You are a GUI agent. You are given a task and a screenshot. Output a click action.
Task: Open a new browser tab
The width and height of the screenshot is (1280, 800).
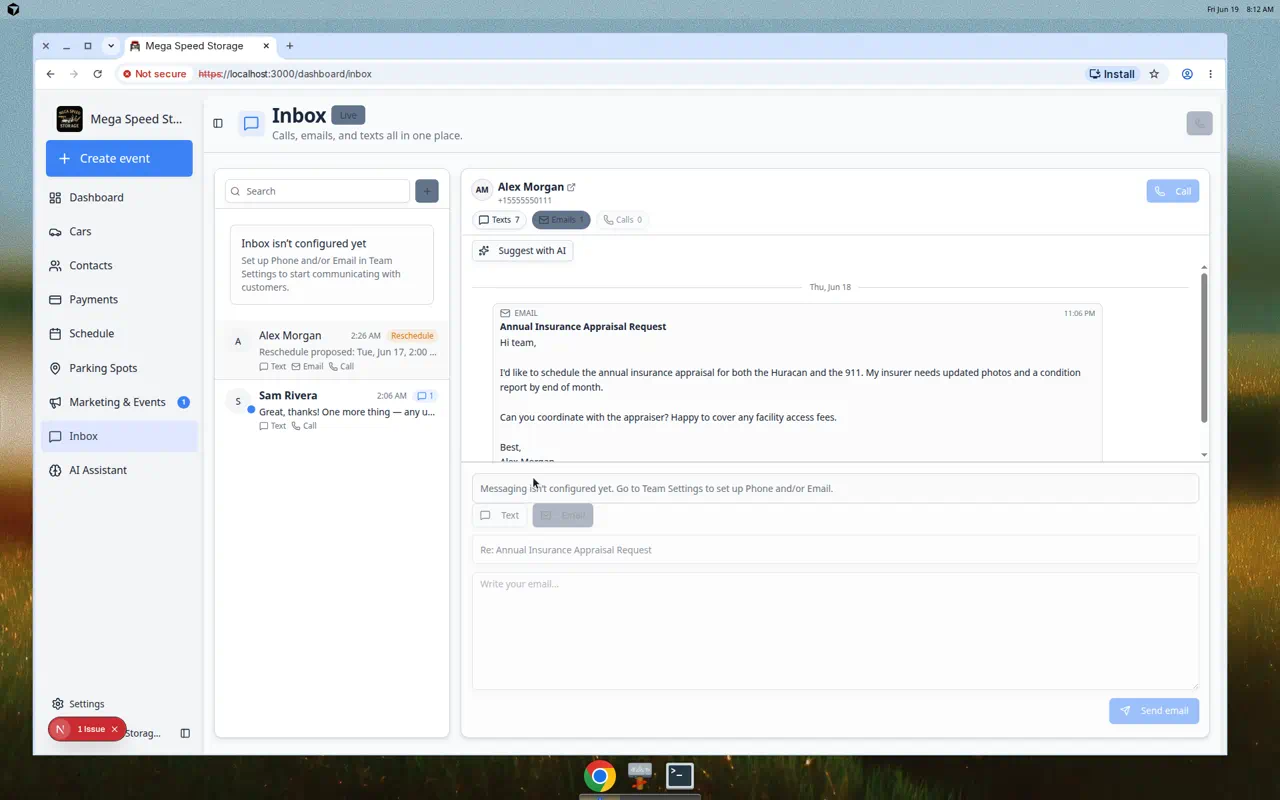tap(290, 46)
